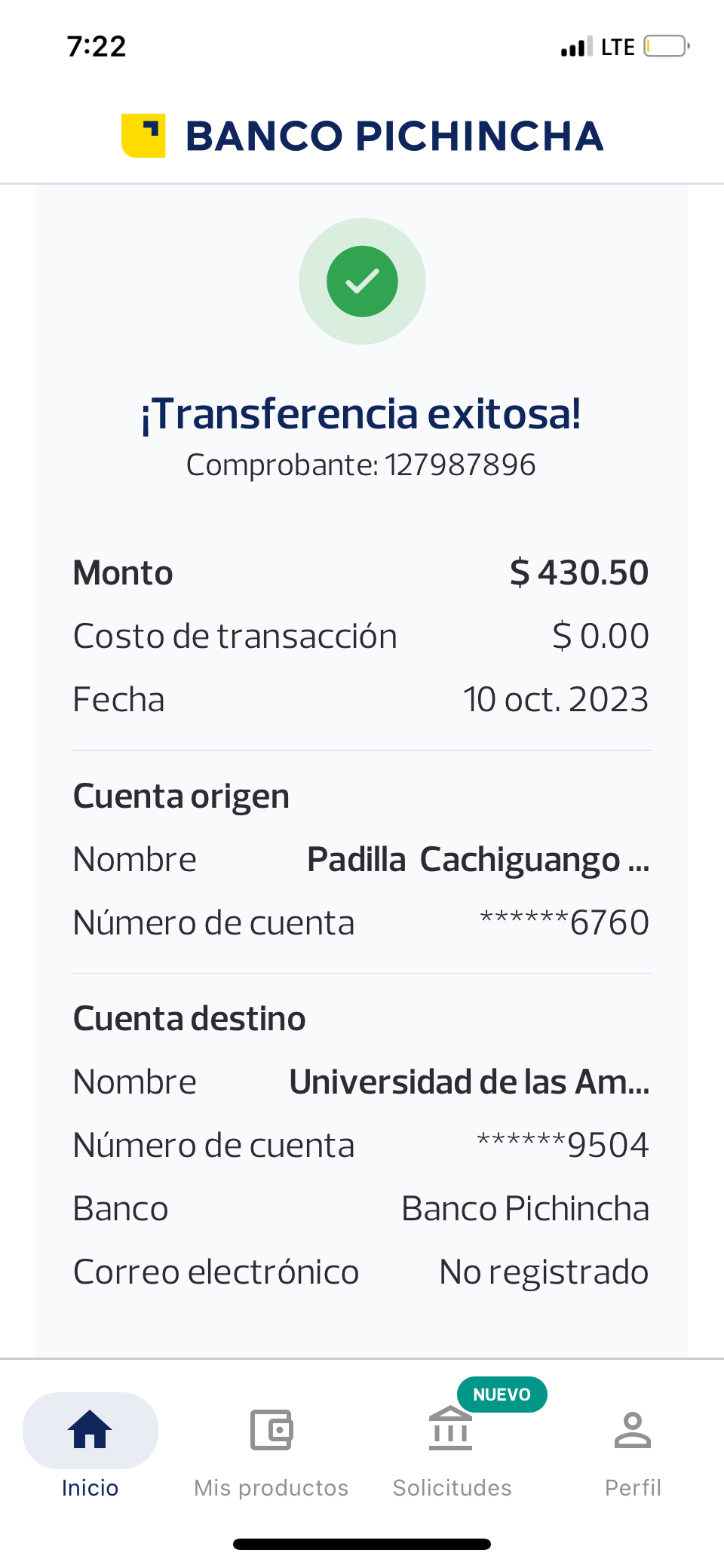Viewport: 724px width, 1568px height.
Task: Tap the home indicator bar
Action: tap(362, 1544)
